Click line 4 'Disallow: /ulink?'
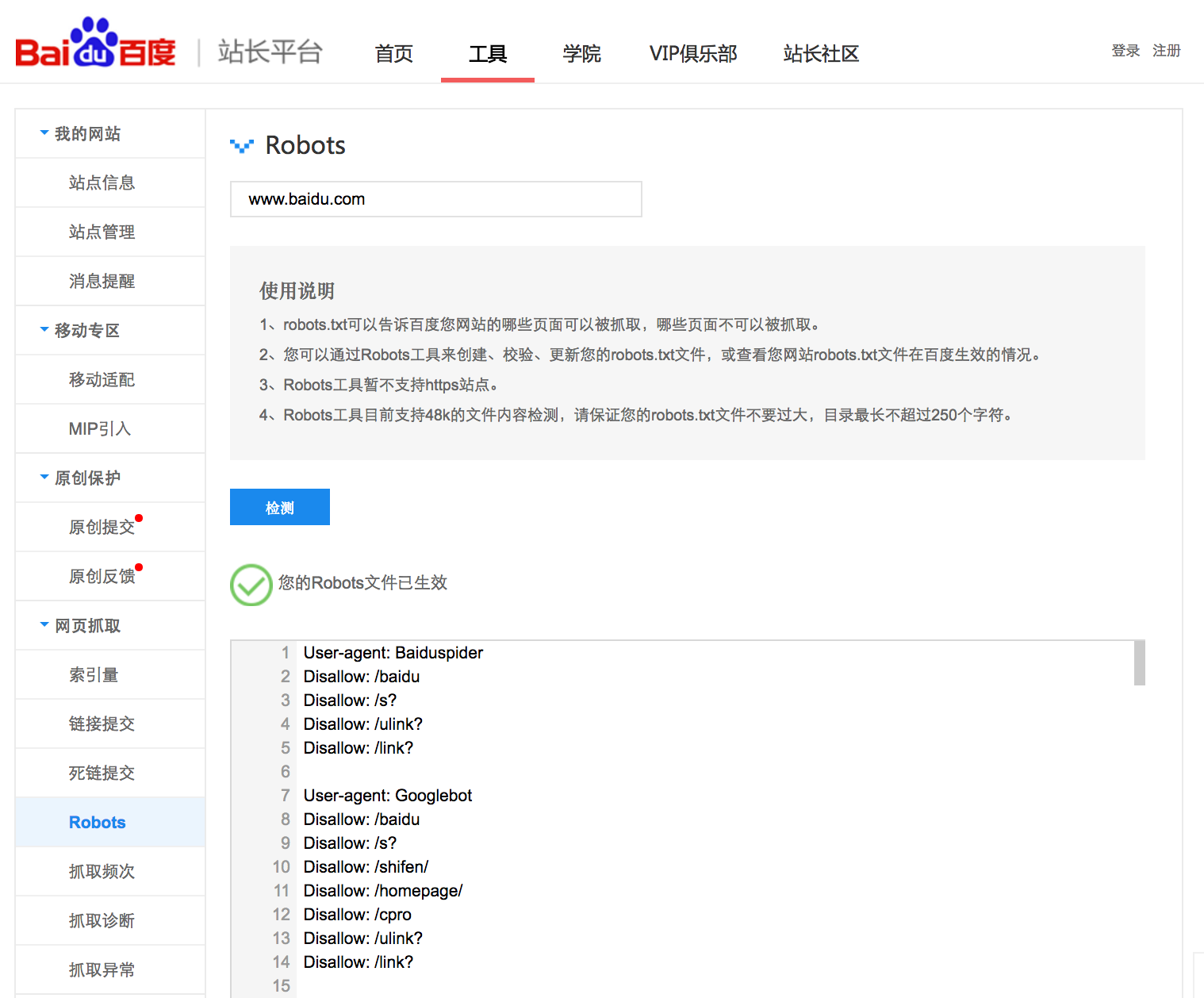Image resolution: width=1204 pixels, height=998 pixels. (363, 724)
